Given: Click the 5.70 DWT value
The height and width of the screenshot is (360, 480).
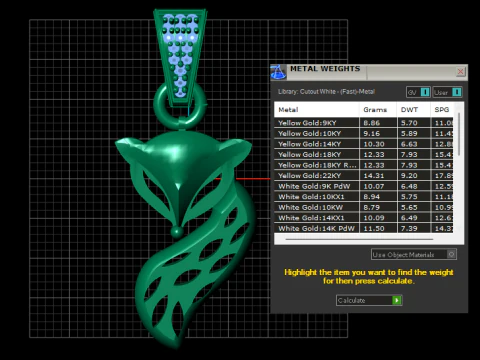Looking at the screenshot, I should point(409,123).
